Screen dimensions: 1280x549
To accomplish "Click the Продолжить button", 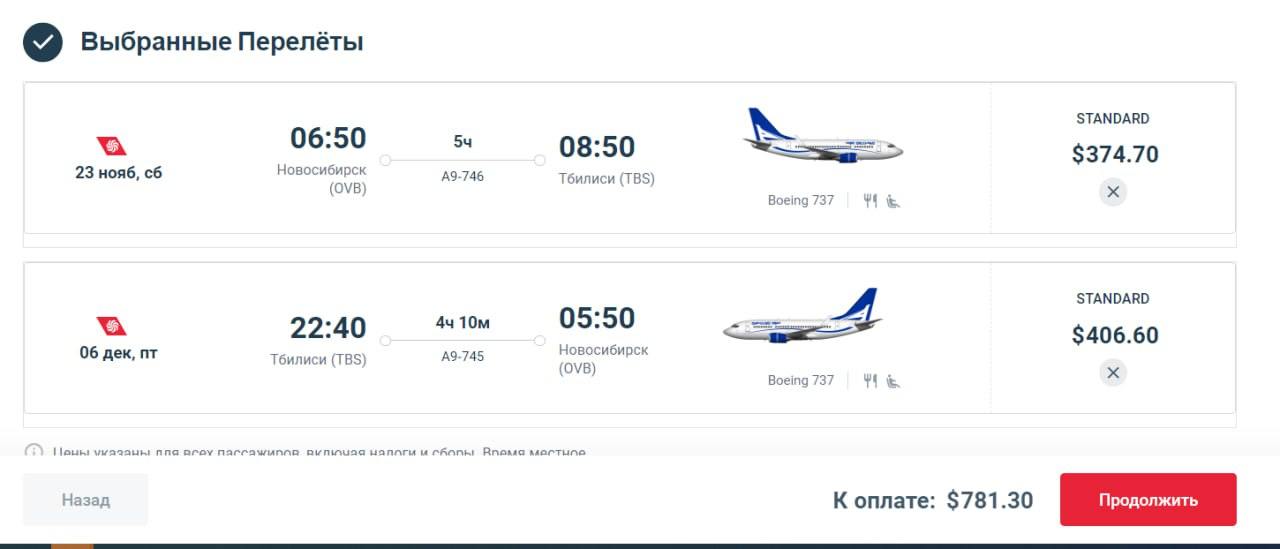I will click(x=1148, y=500).
